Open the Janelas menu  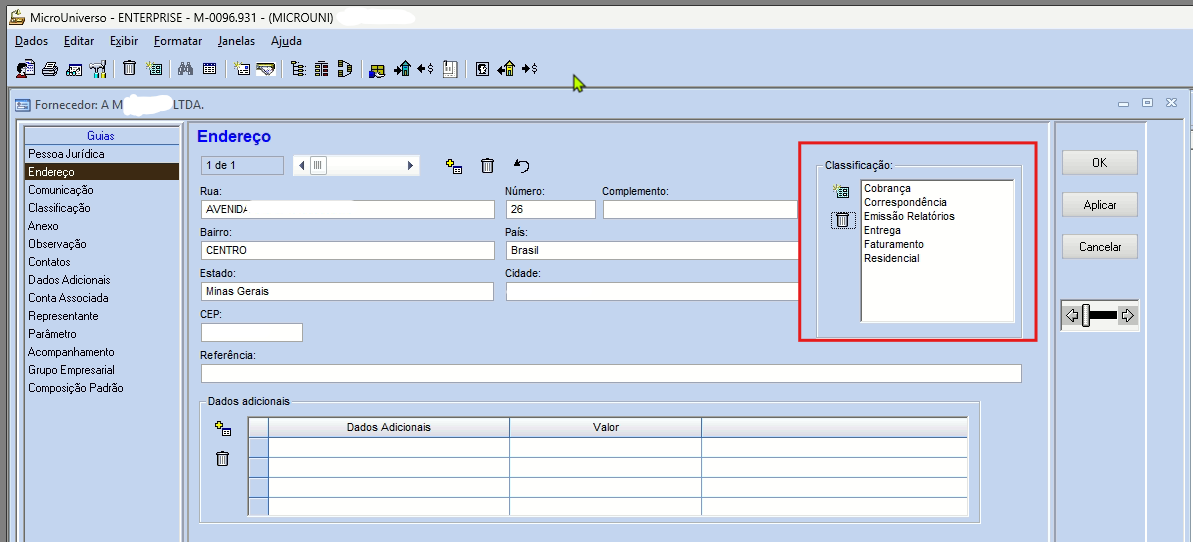[236, 41]
